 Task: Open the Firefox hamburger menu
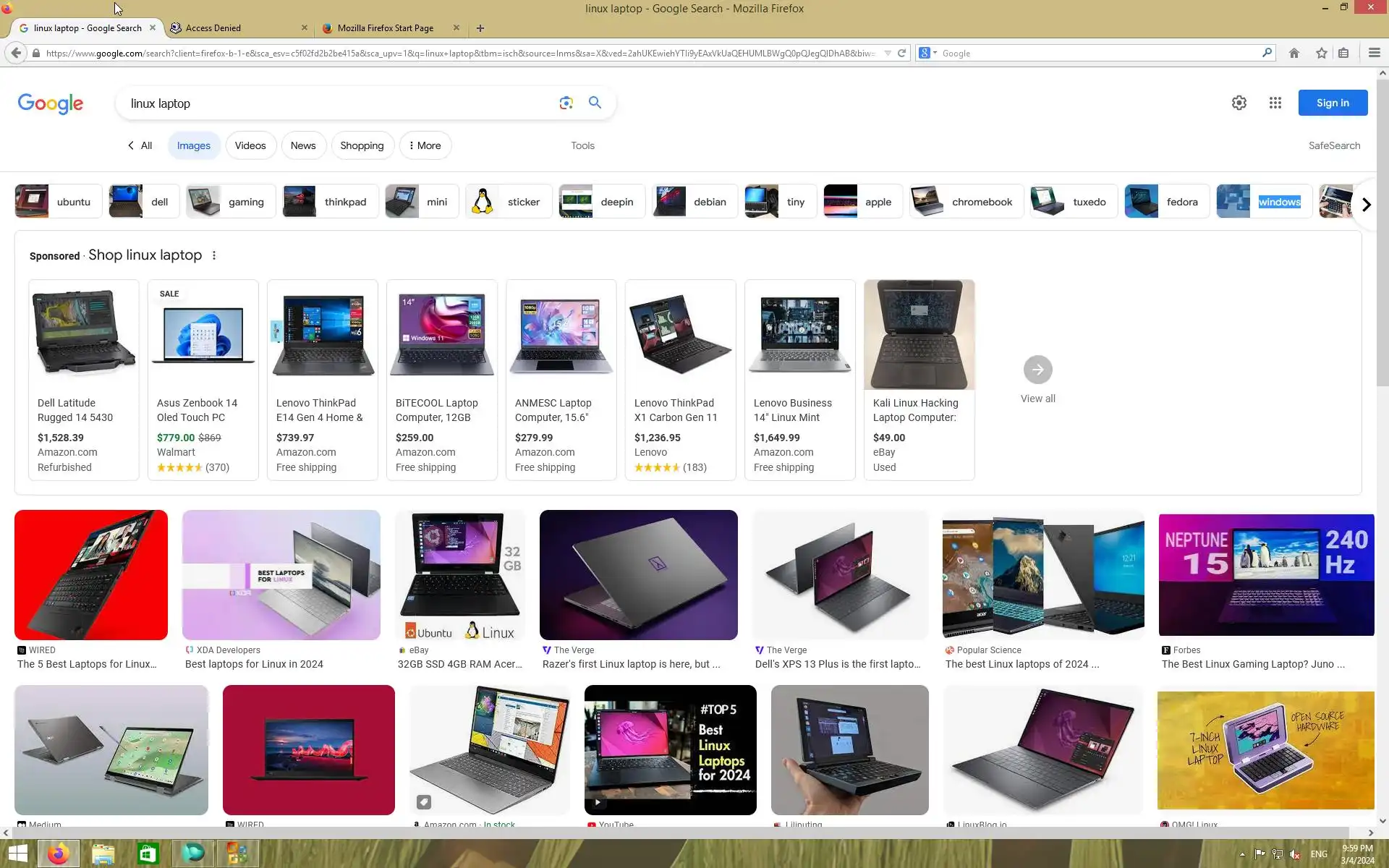click(x=1374, y=53)
